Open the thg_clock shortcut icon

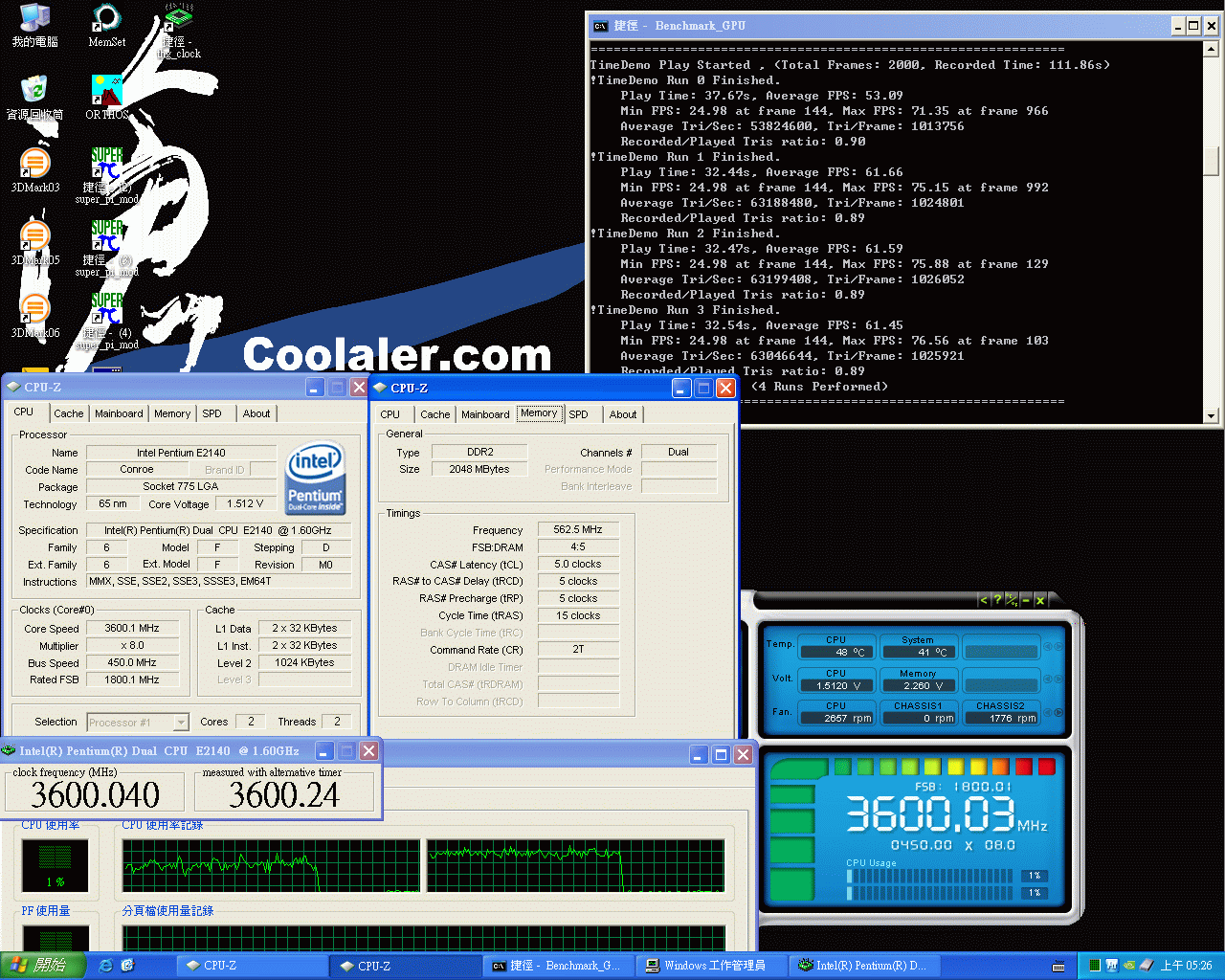pos(179,31)
